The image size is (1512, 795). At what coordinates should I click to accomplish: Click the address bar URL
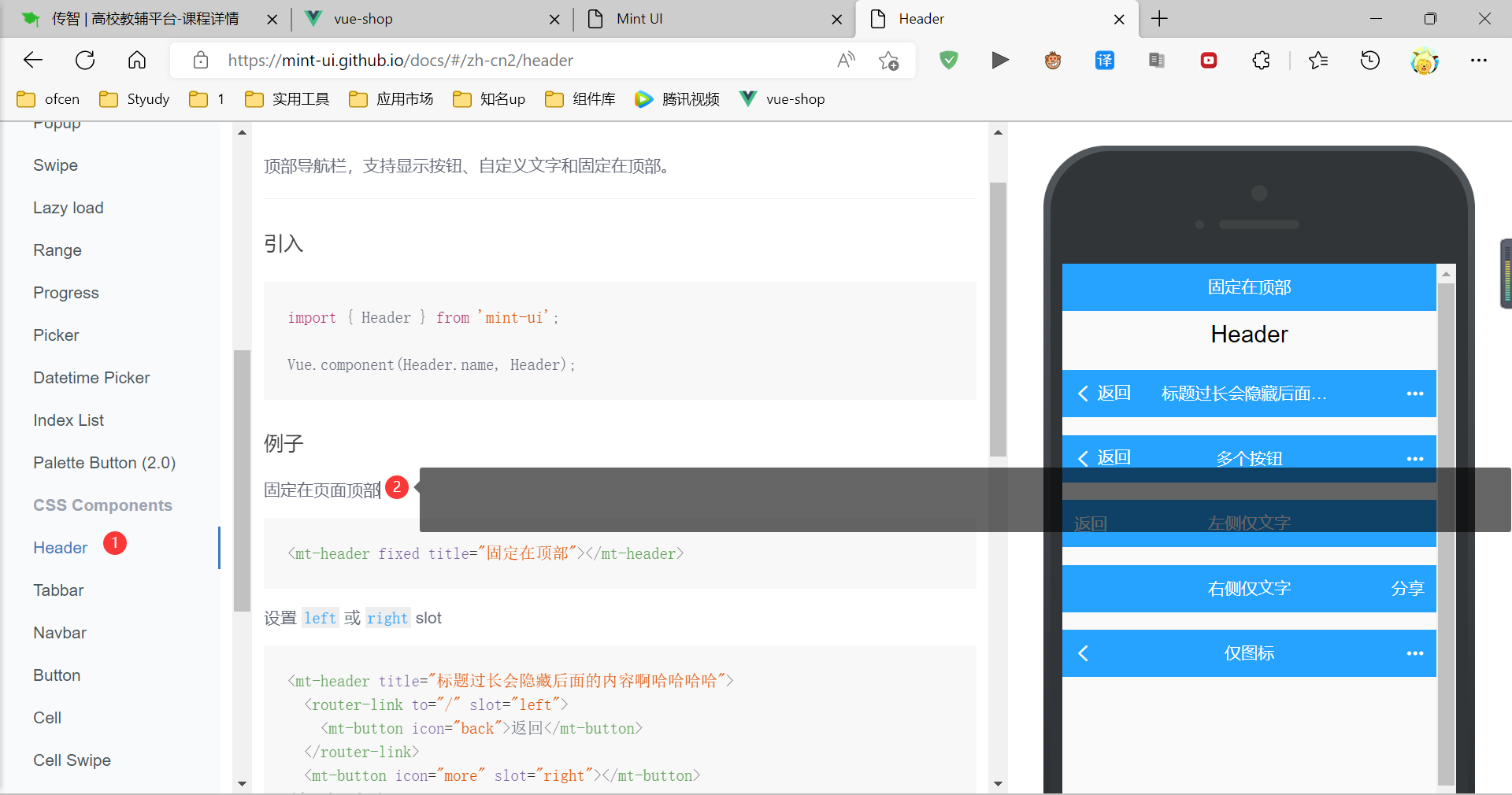coord(400,61)
